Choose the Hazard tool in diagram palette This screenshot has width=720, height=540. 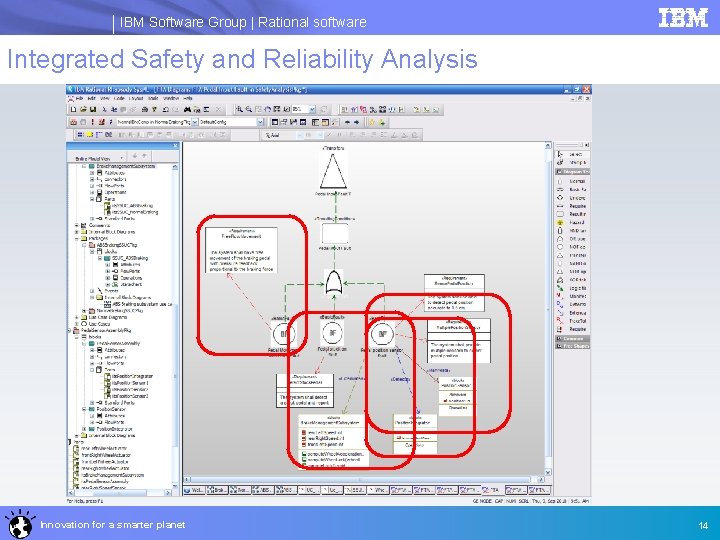572,222
